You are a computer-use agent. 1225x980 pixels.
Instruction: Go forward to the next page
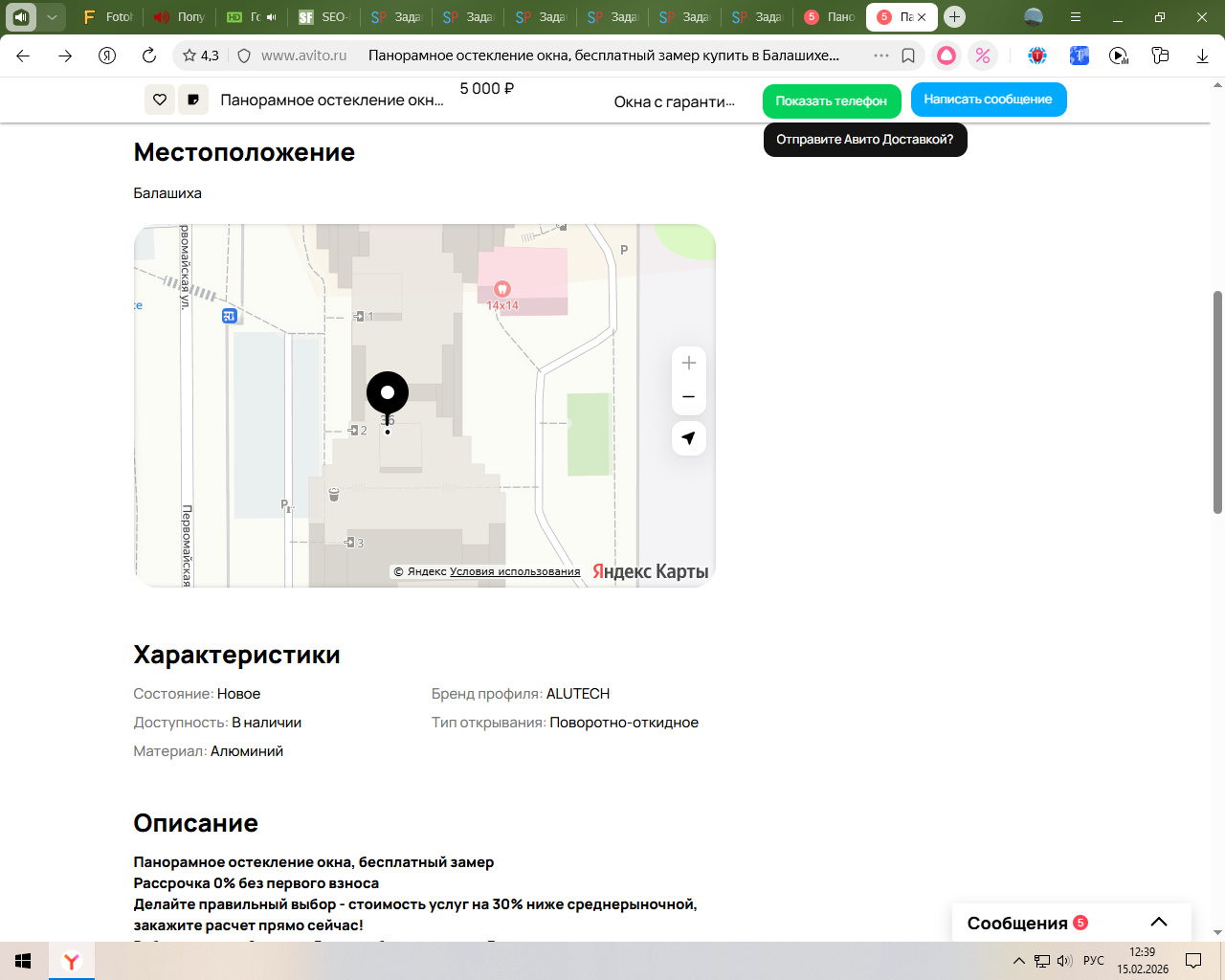coord(65,56)
